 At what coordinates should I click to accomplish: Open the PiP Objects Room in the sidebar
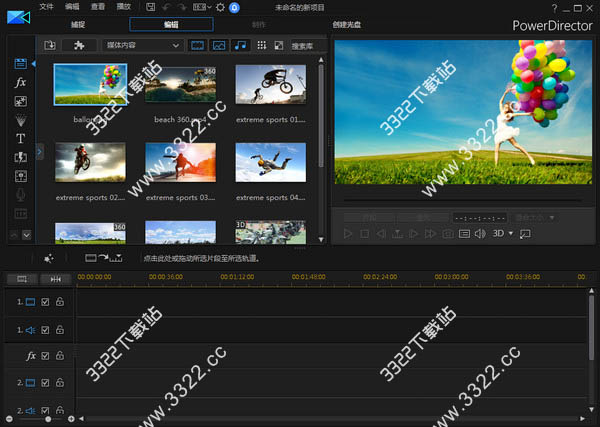20,101
